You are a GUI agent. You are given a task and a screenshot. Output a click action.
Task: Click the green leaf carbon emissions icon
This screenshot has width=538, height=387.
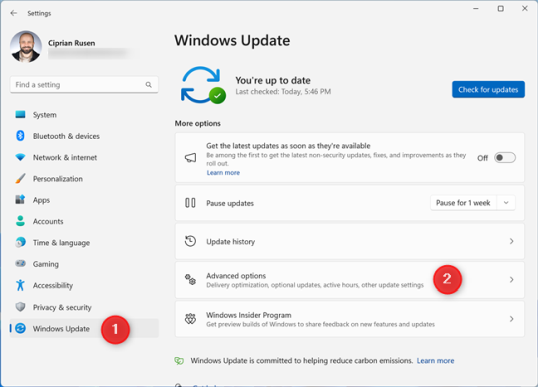tap(179, 361)
